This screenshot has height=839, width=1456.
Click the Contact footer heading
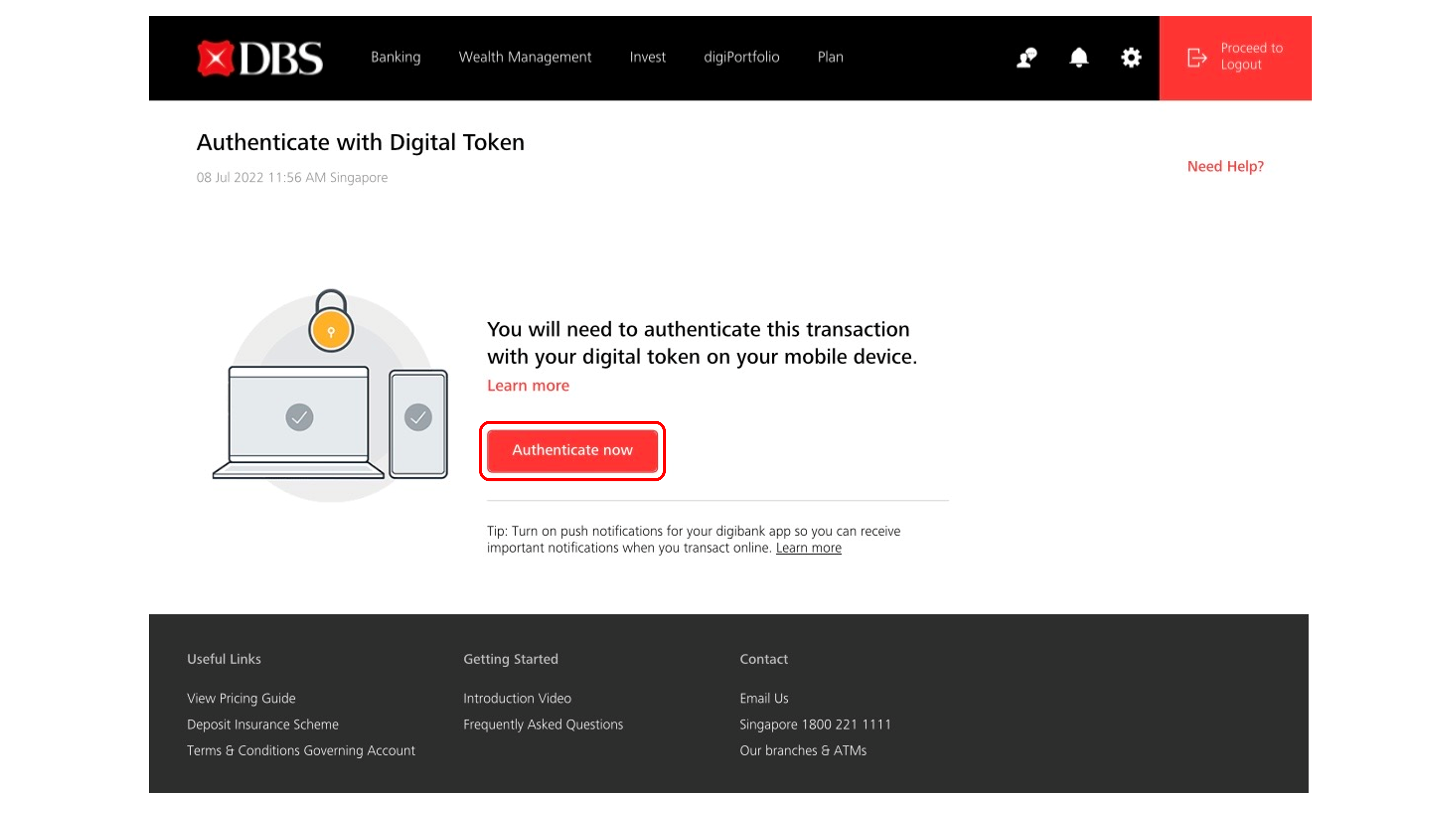(x=763, y=659)
